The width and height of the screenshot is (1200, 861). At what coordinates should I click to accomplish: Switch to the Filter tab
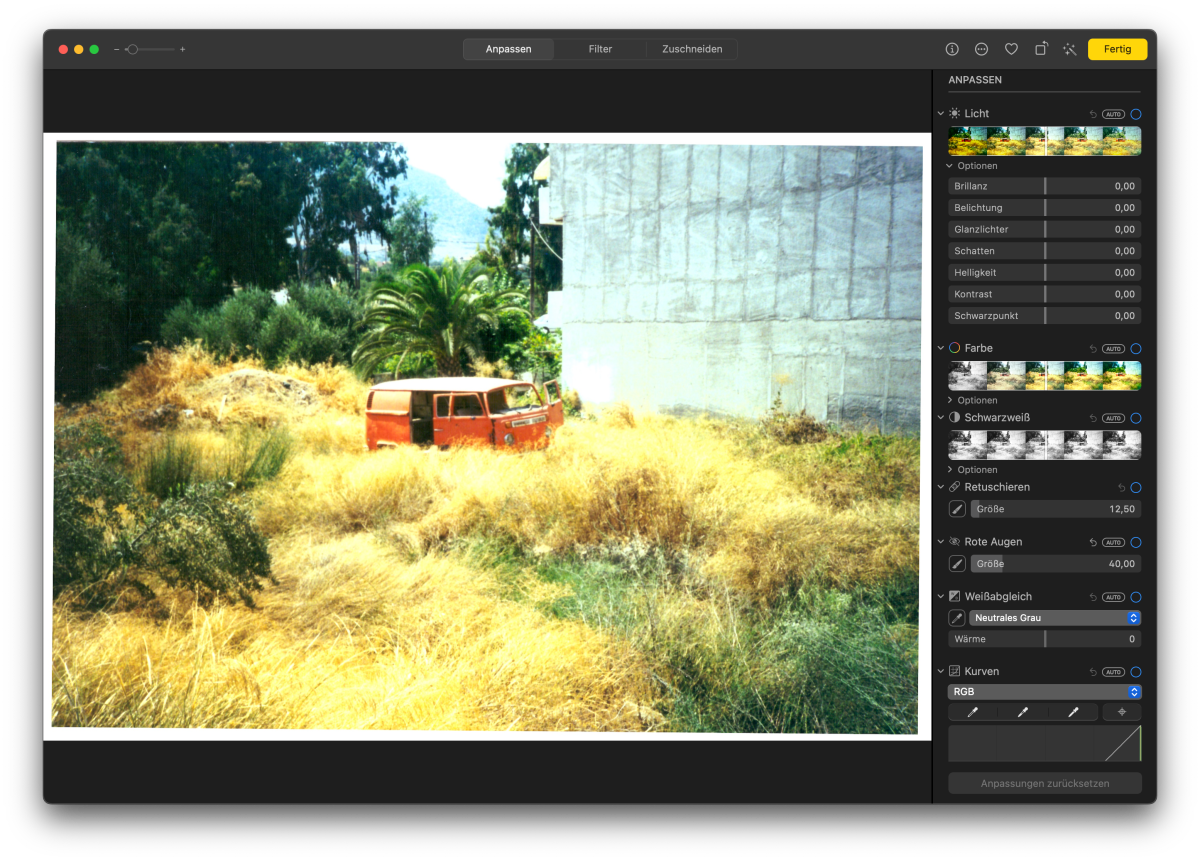click(x=600, y=49)
